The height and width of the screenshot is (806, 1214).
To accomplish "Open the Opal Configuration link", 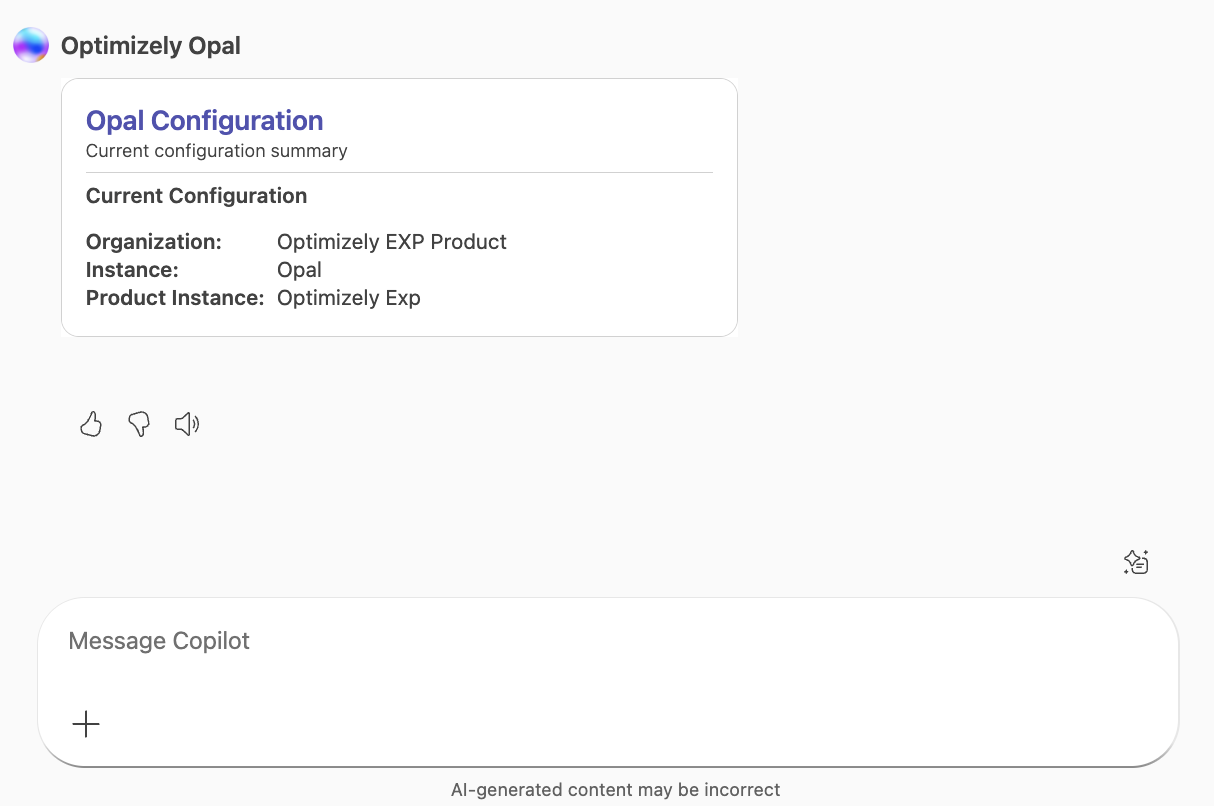I will (x=204, y=120).
